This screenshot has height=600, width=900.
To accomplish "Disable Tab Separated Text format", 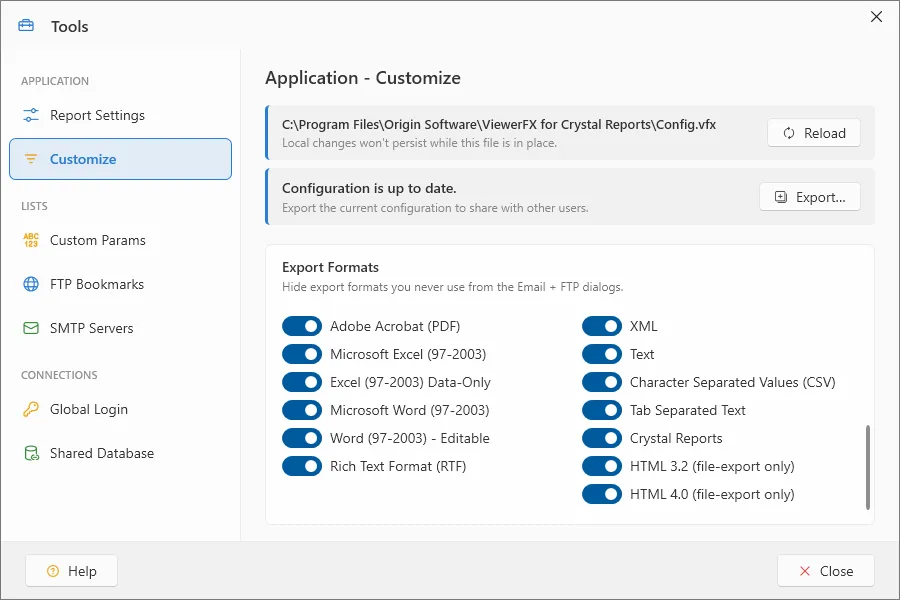I will click(602, 410).
